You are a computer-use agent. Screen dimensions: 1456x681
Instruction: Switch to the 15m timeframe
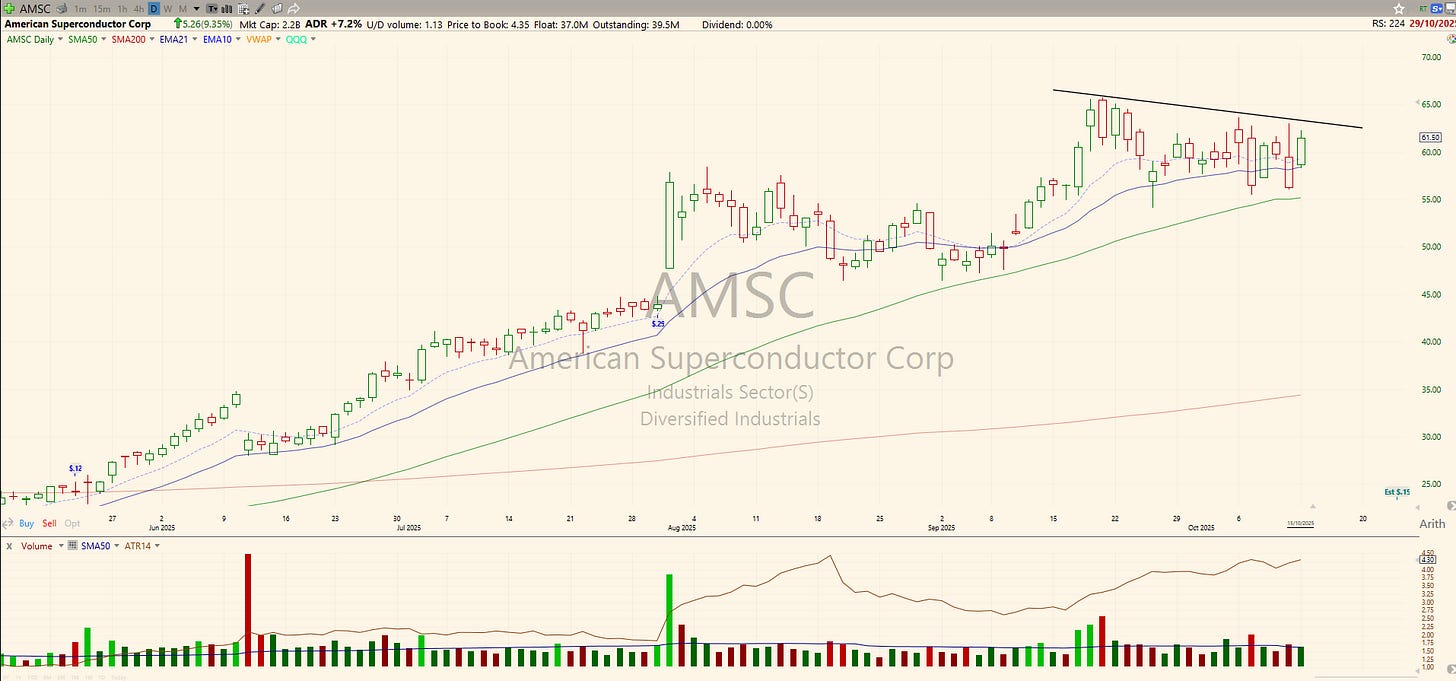point(102,9)
